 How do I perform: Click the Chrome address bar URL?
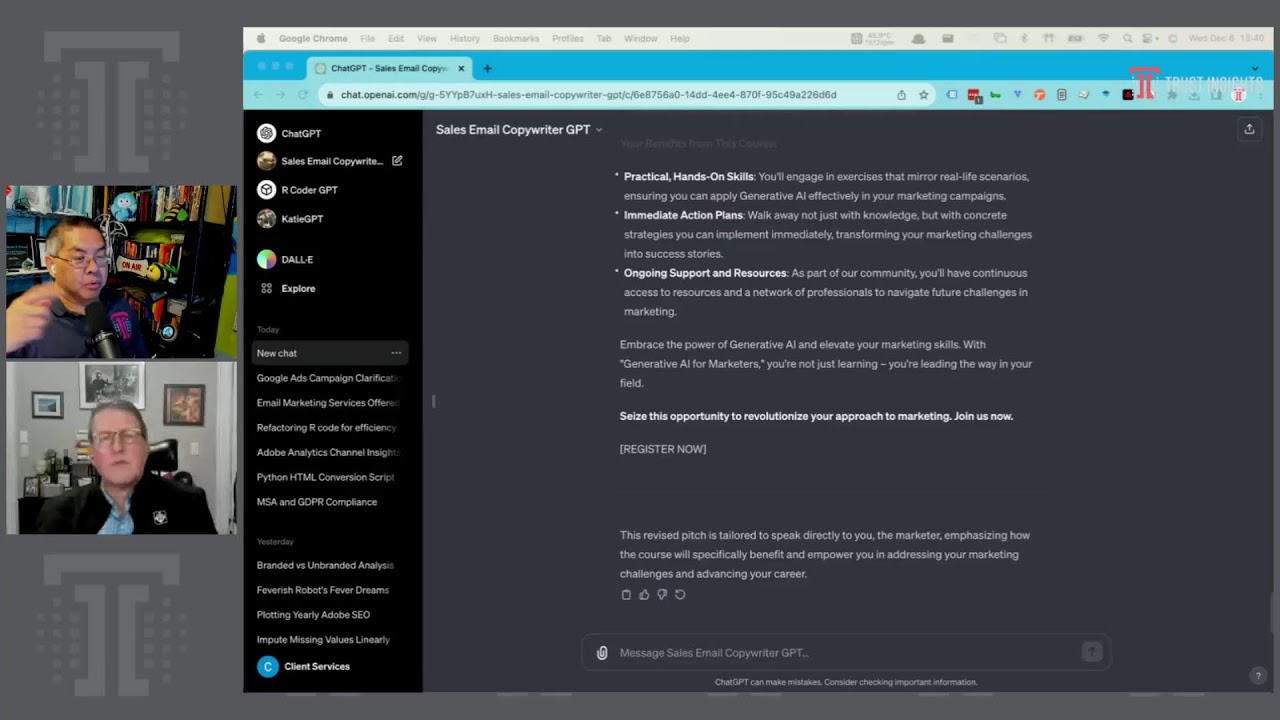pos(589,95)
